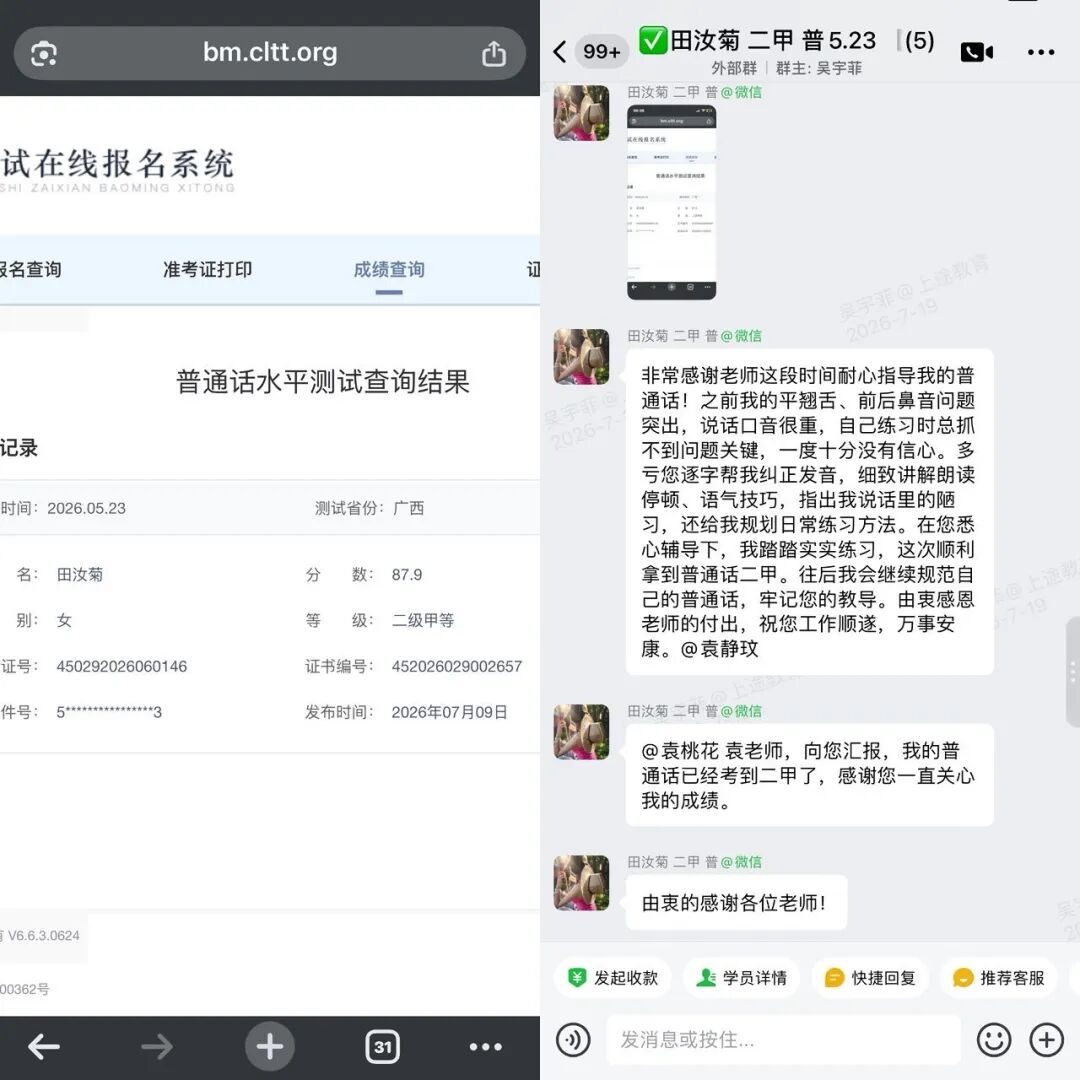Viewport: 1080px width, 1080px height.
Task: Tap publish date 2026年07月09日
Action: pos(449,712)
